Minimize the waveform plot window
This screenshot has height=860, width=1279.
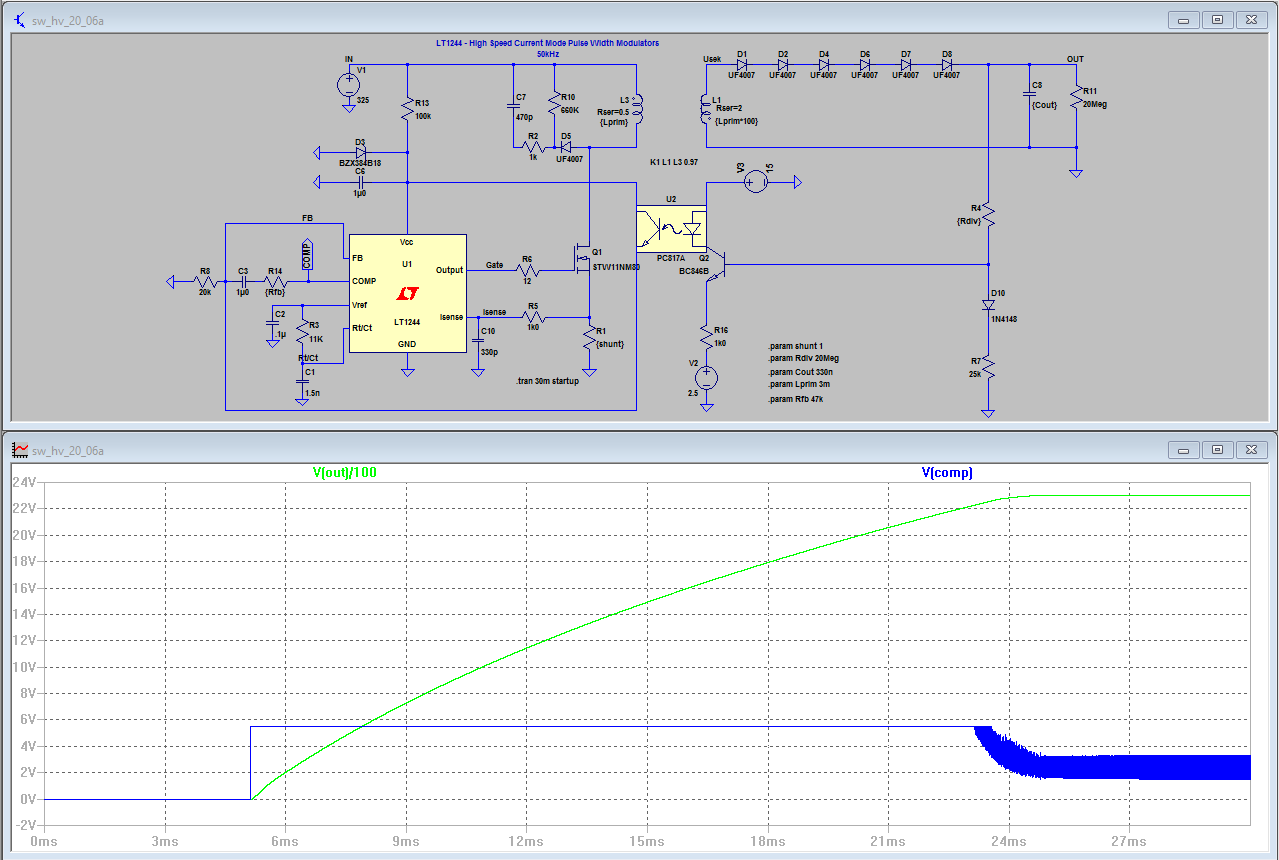(1185, 450)
